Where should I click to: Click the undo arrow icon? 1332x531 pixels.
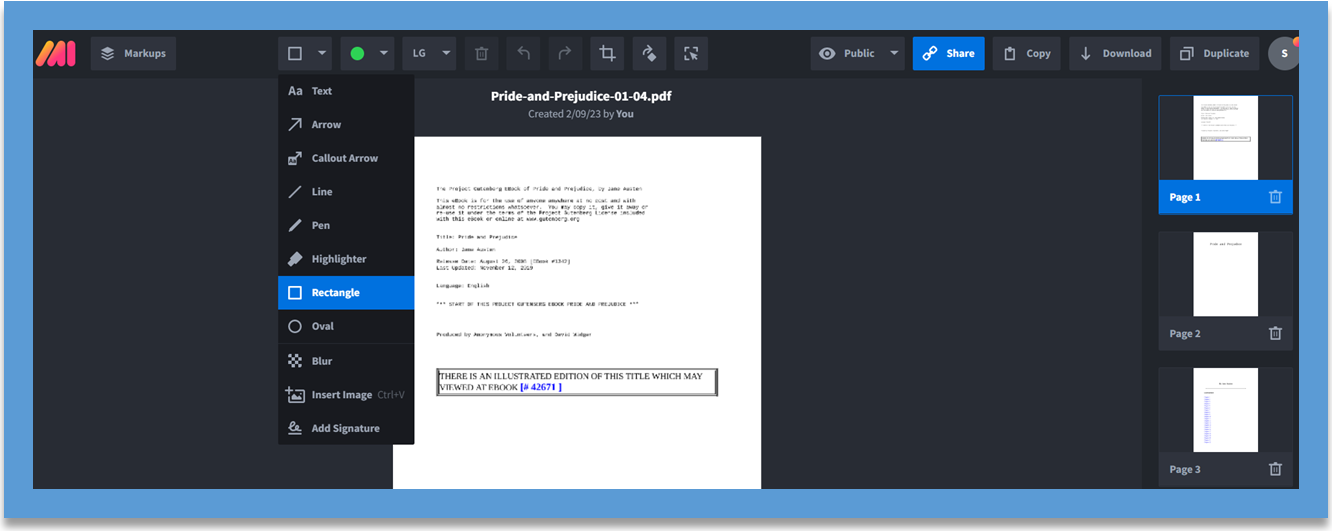(x=523, y=54)
